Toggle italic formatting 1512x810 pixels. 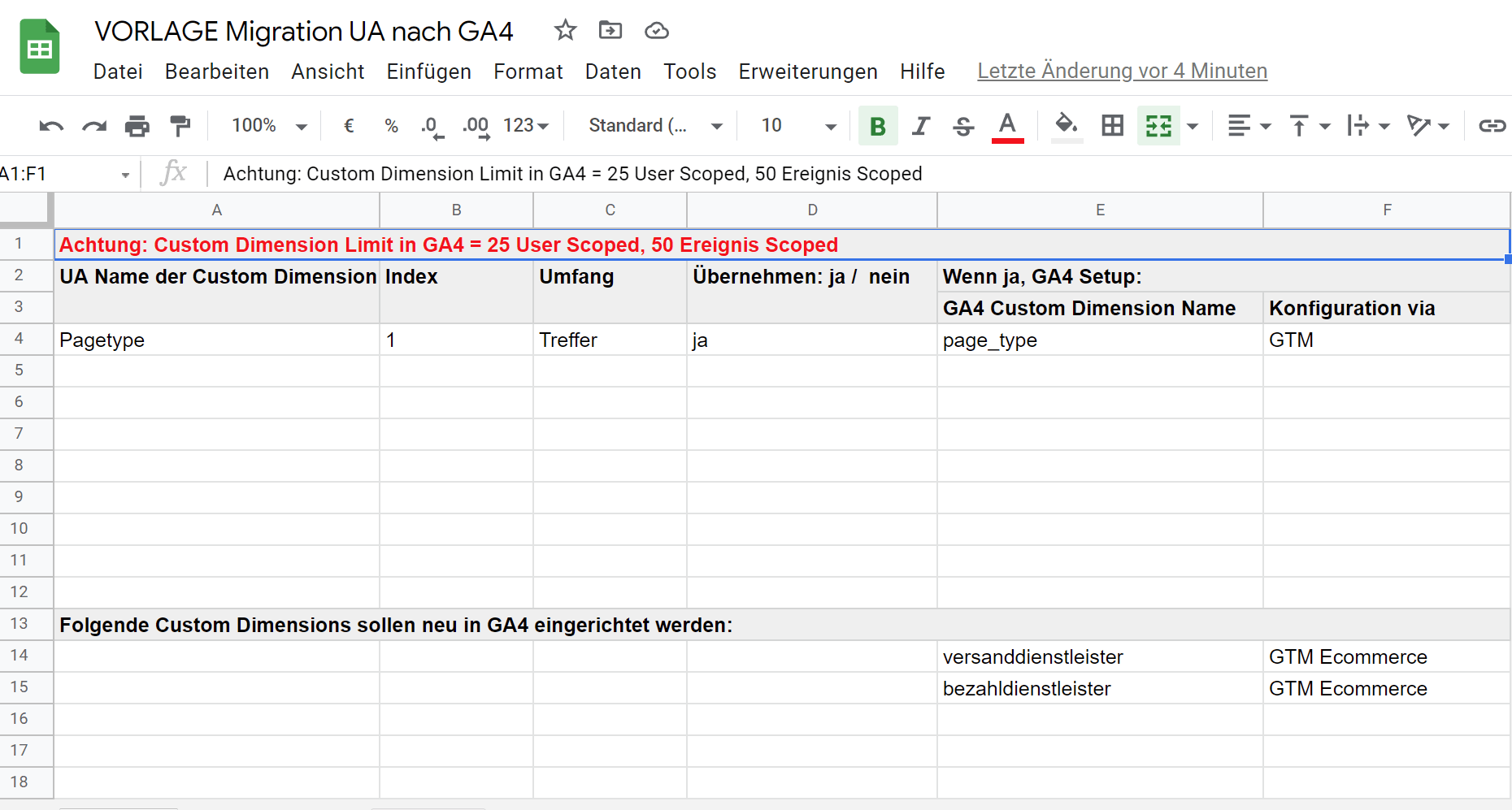tap(920, 125)
